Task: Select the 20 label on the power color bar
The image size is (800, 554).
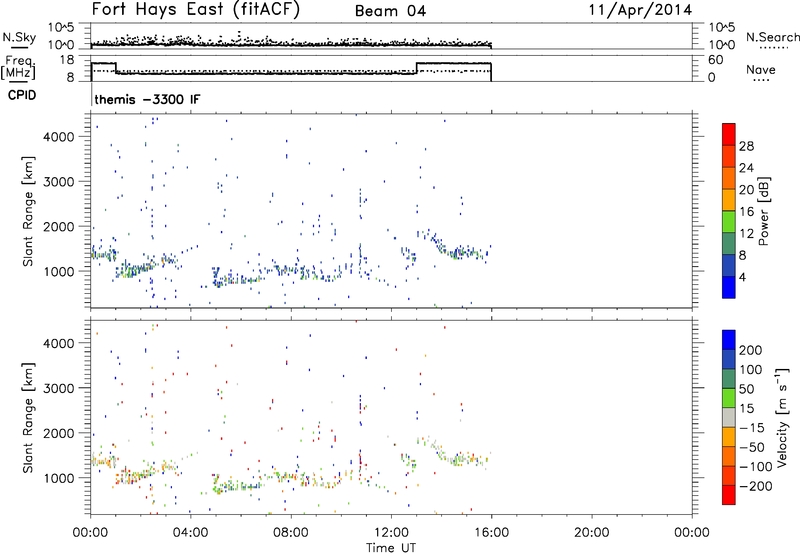Action: (x=746, y=190)
